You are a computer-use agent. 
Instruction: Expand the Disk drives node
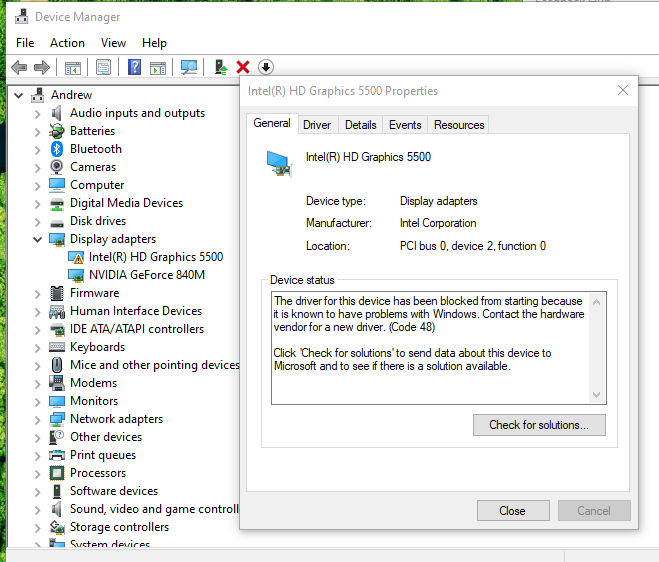(37, 222)
